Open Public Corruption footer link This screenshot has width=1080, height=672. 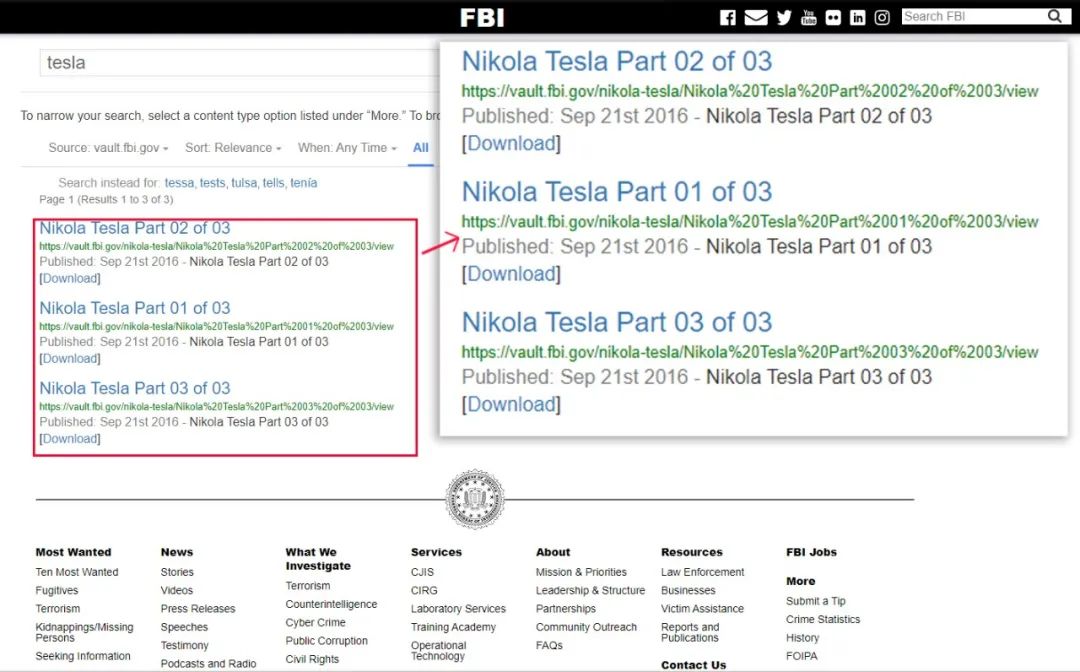[326, 640]
